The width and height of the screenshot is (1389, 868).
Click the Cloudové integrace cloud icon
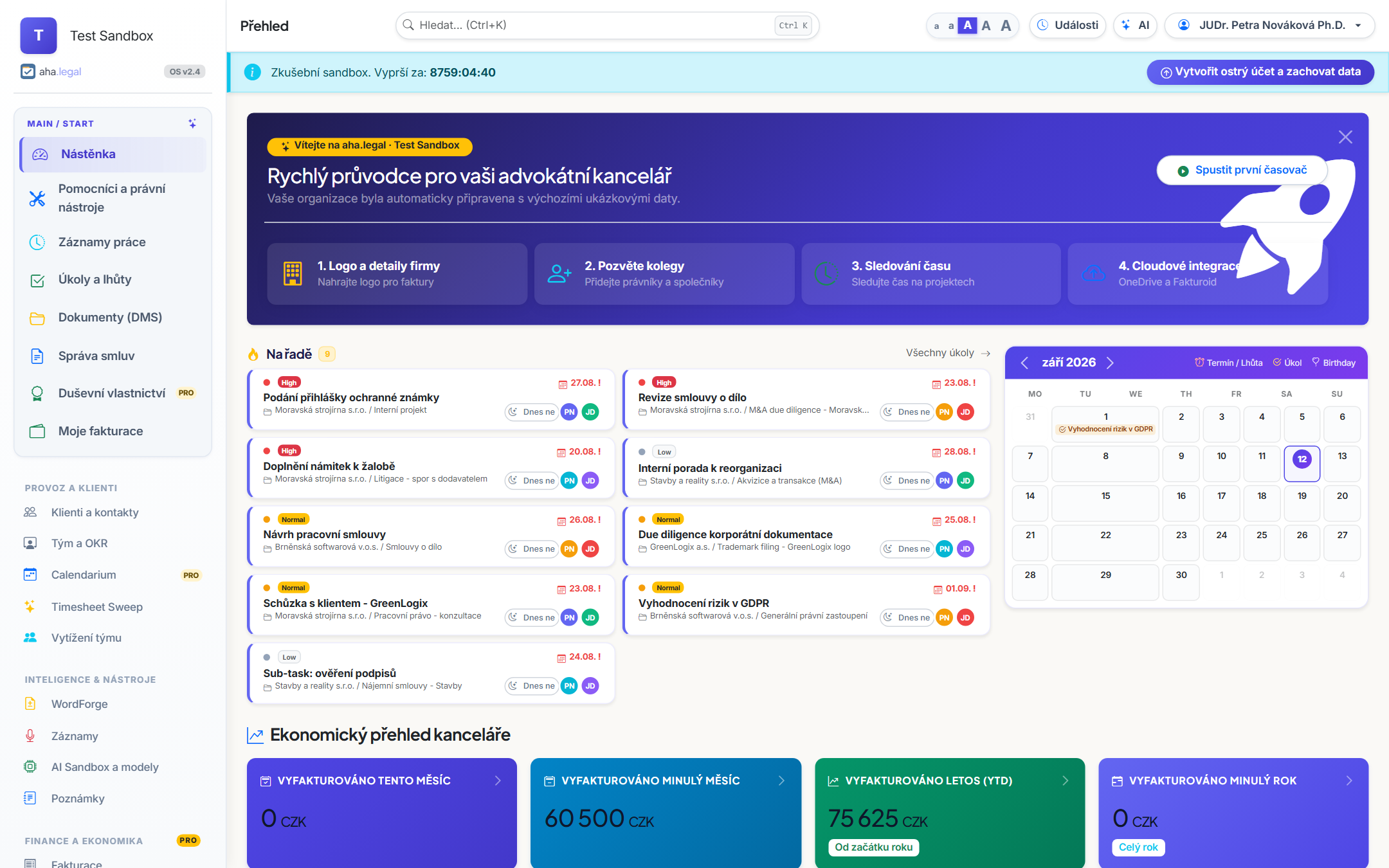pyautogui.click(x=1093, y=274)
